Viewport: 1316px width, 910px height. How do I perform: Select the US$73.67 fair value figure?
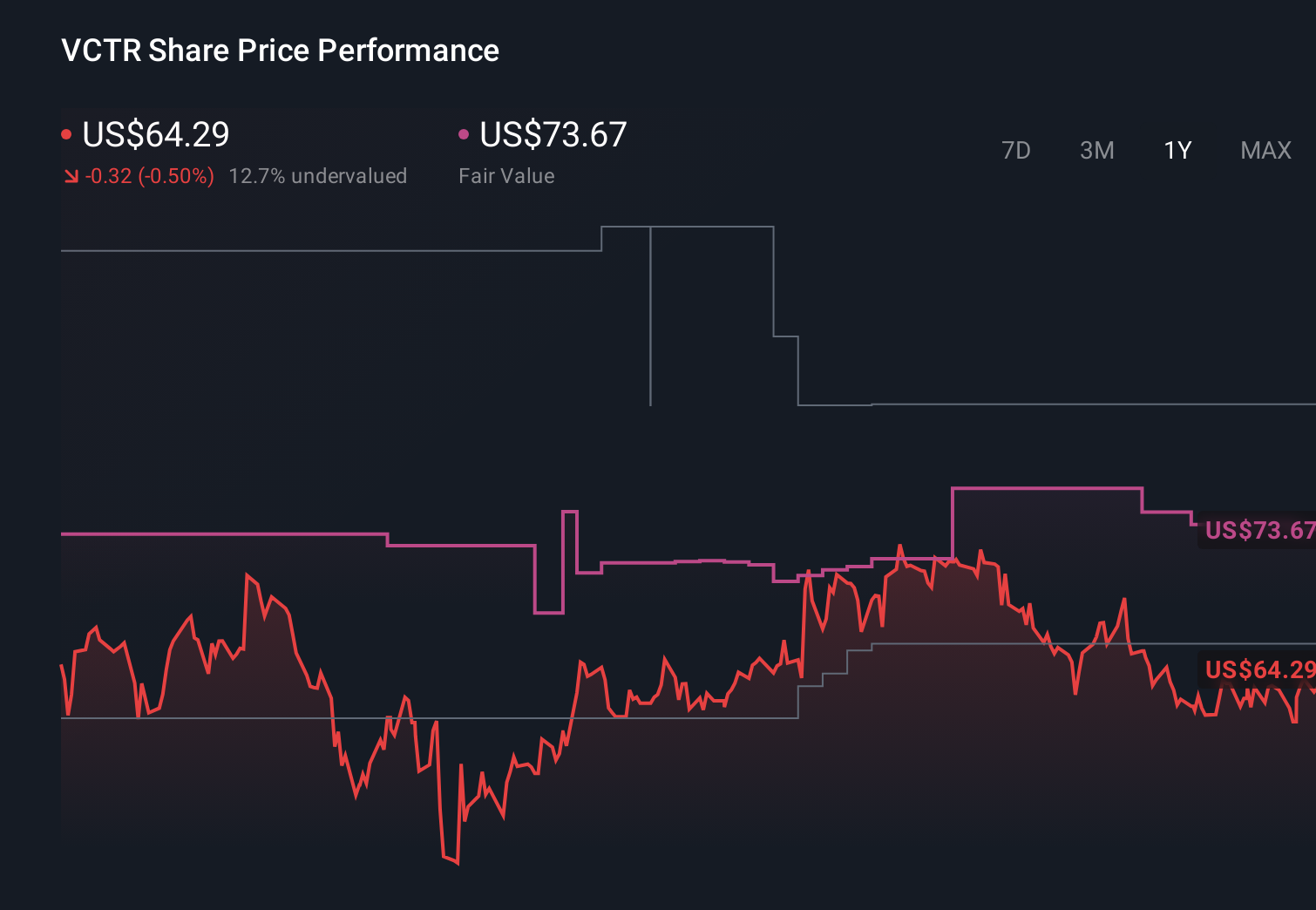pos(553,135)
